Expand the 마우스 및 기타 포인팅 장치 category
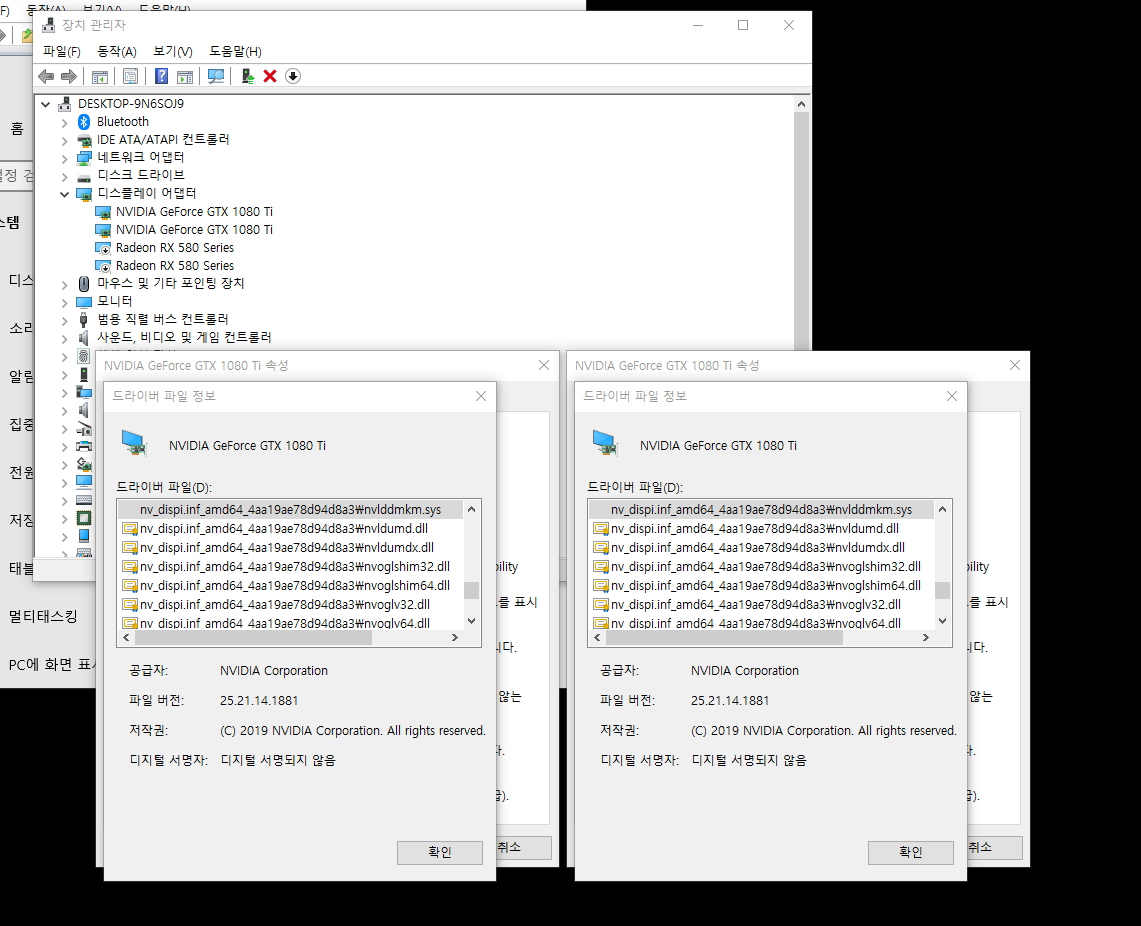The width and height of the screenshot is (1141, 926). tap(65, 284)
